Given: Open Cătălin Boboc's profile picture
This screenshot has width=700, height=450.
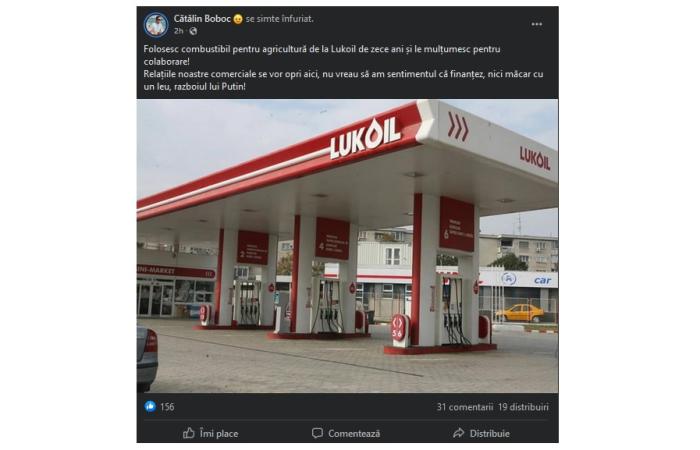Looking at the screenshot, I should point(156,25).
